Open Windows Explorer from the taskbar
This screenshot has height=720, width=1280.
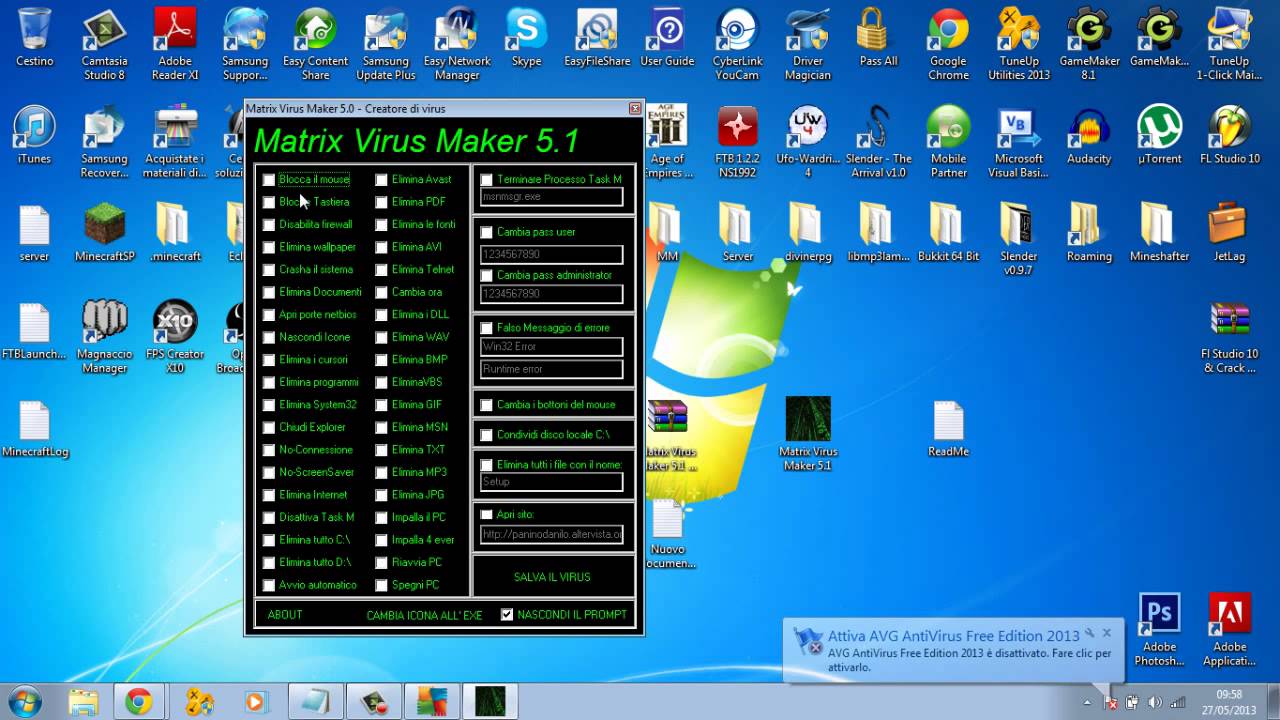(x=84, y=701)
